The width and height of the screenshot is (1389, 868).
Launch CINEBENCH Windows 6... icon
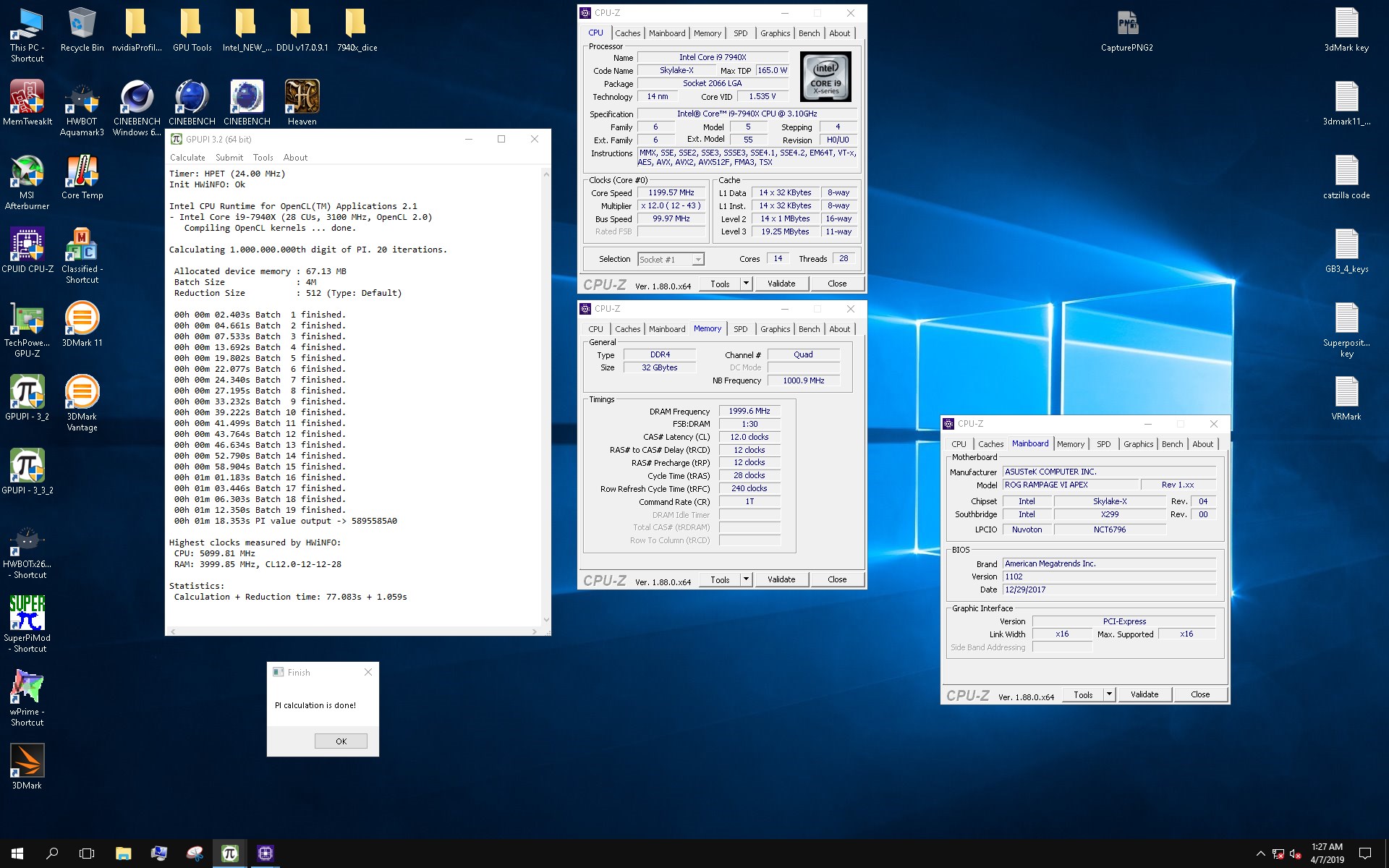(137, 109)
